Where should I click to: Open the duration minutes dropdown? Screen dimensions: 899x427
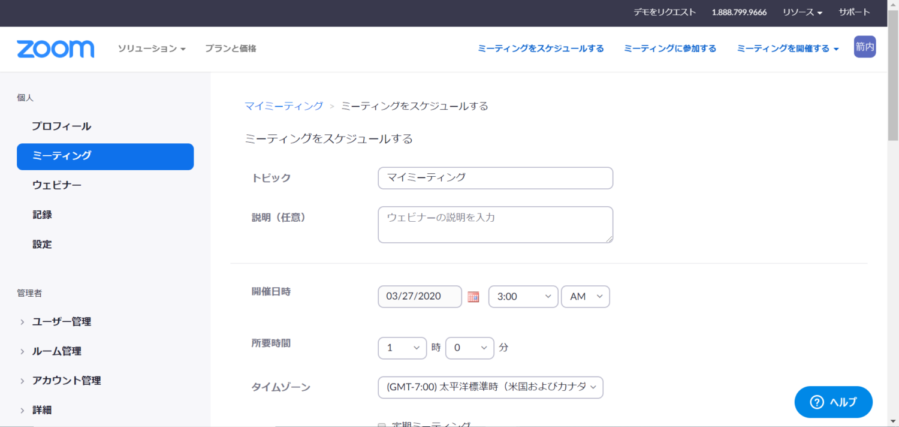(469, 348)
